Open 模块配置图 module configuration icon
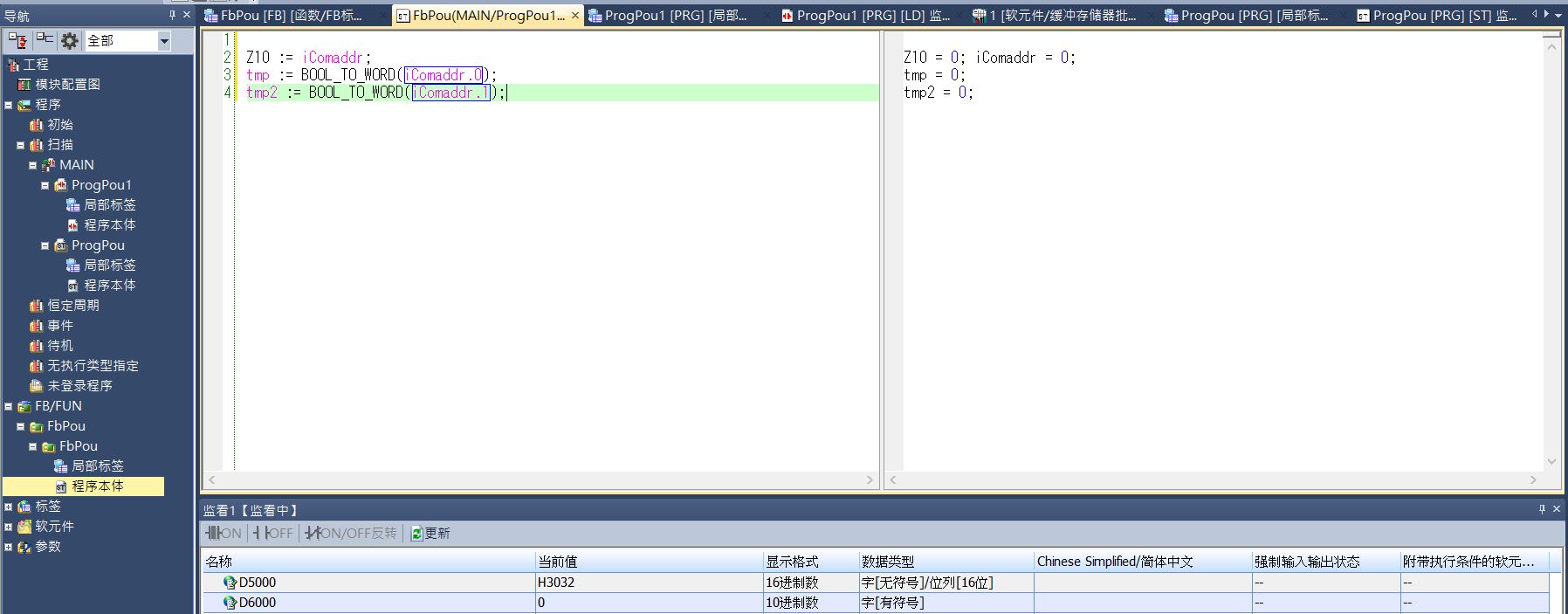 point(24,85)
